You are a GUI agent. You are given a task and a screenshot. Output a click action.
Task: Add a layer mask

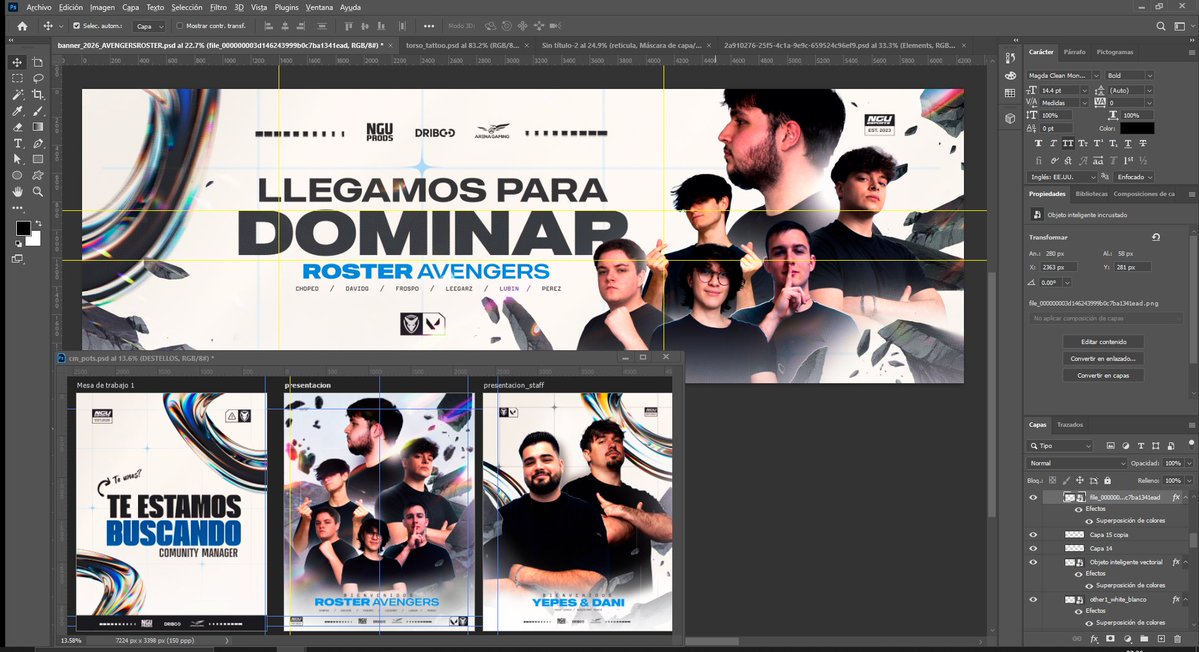1110,639
